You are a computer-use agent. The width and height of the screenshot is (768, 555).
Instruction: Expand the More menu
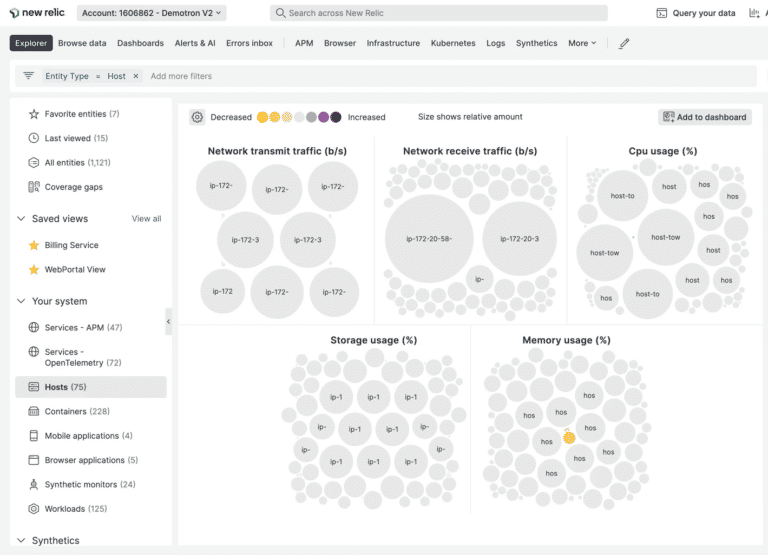(582, 43)
